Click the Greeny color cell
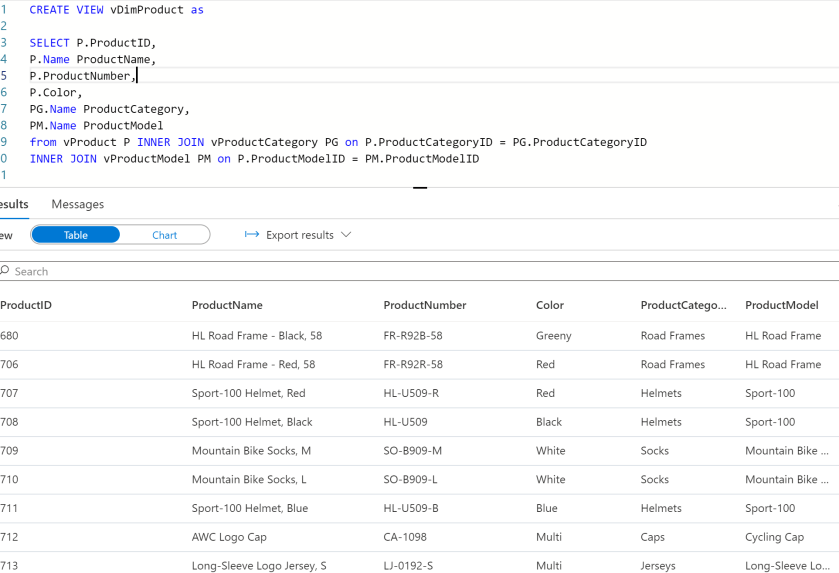Image resolution: width=839 pixels, height=573 pixels. 554,335
